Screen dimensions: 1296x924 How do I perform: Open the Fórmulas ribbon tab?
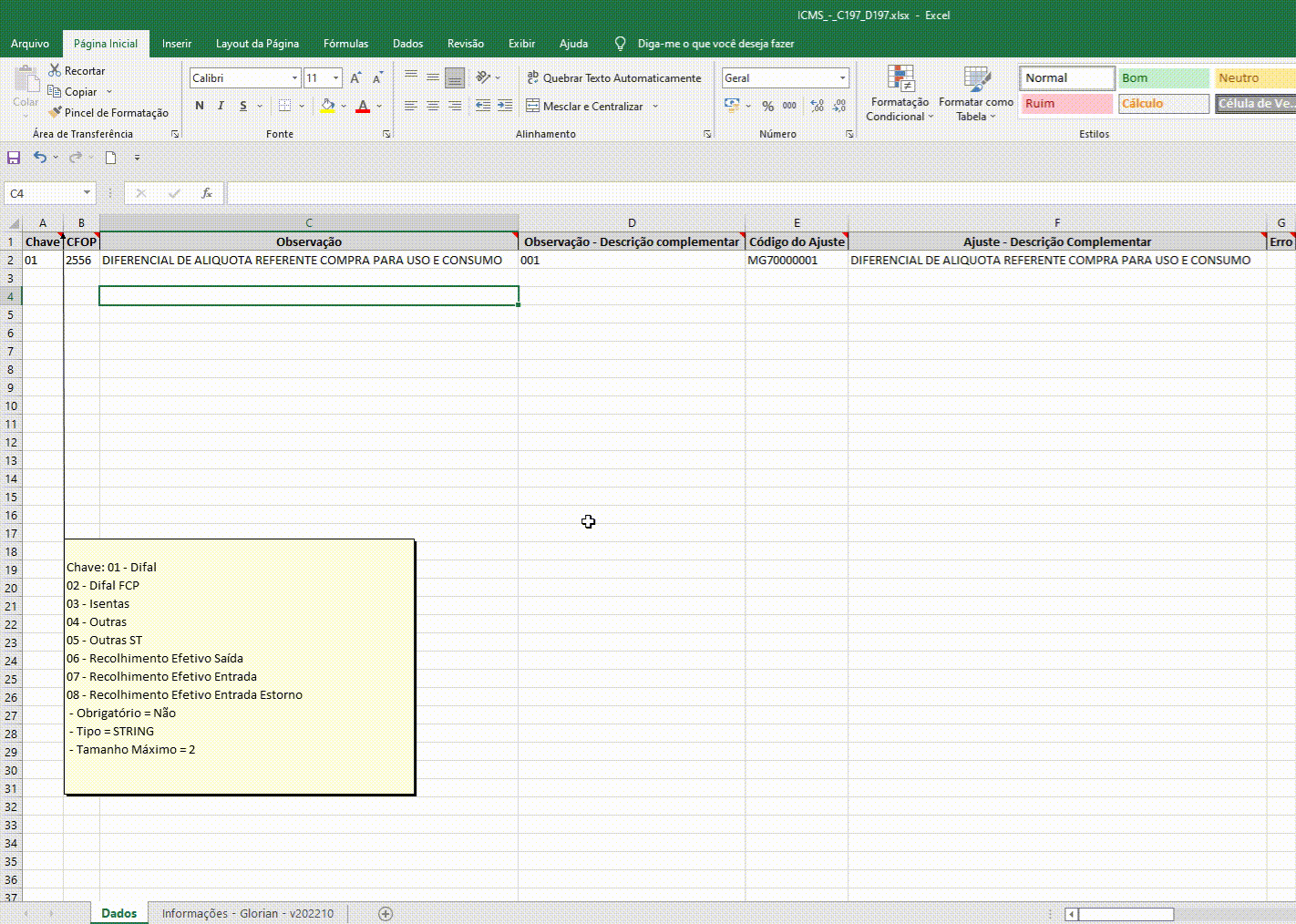click(x=345, y=44)
